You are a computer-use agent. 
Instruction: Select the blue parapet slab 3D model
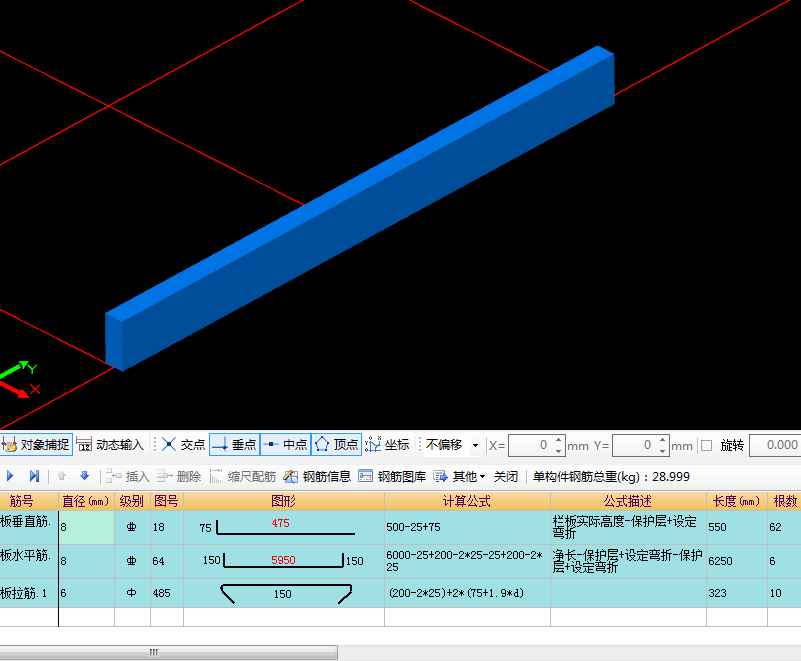360,208
